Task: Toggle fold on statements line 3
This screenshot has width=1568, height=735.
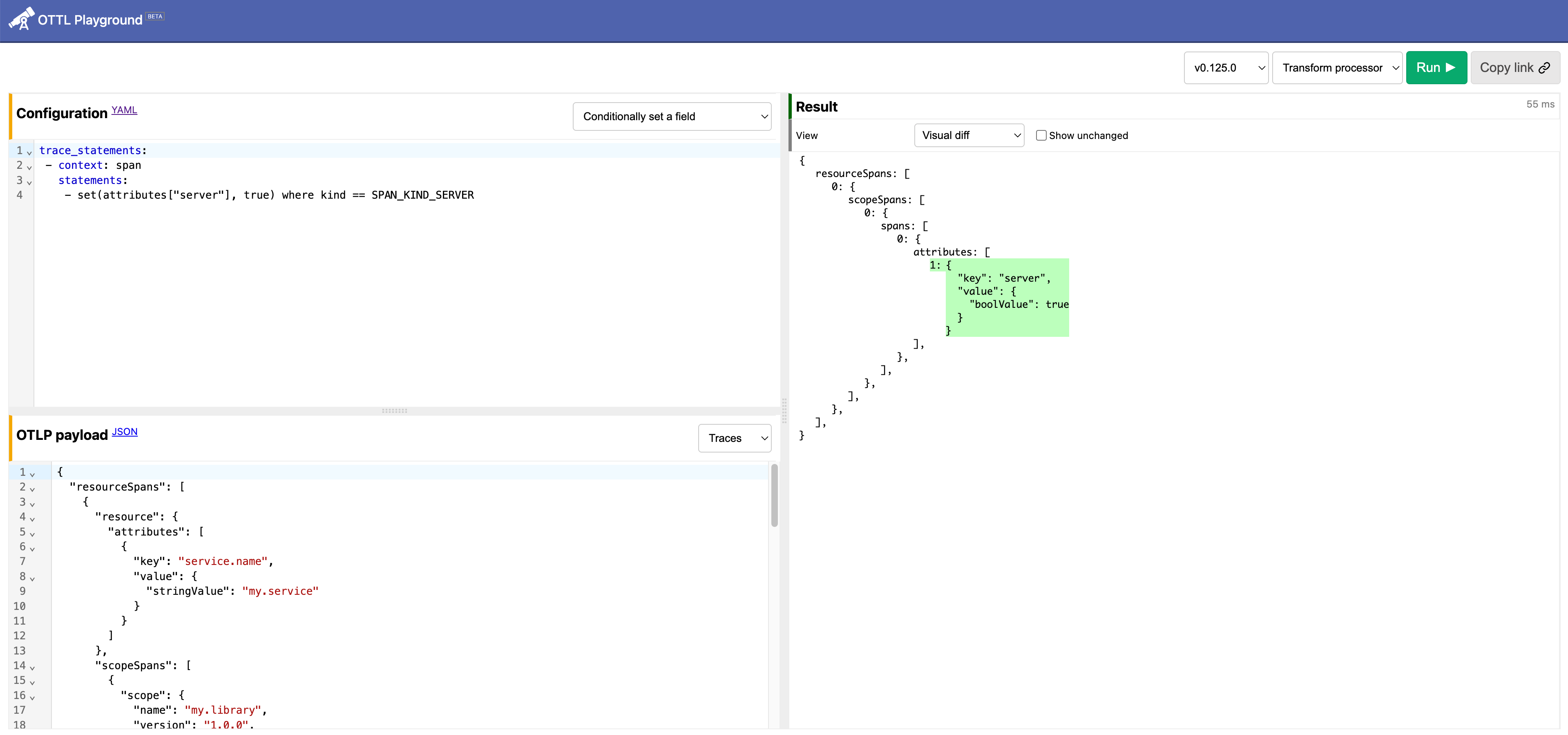Action: click(29, 182)
